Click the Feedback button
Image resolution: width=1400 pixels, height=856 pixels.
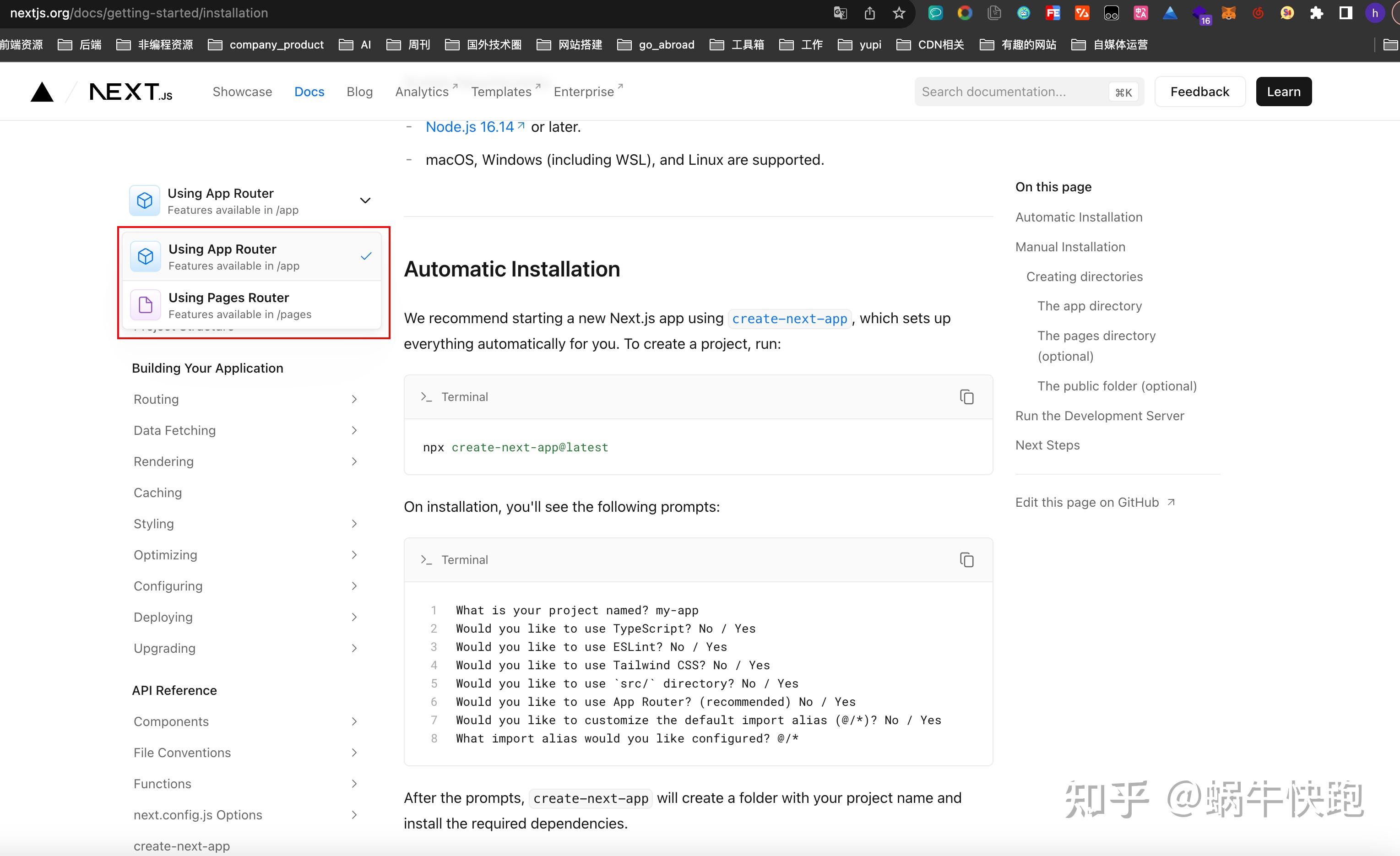click(1199, 91)
